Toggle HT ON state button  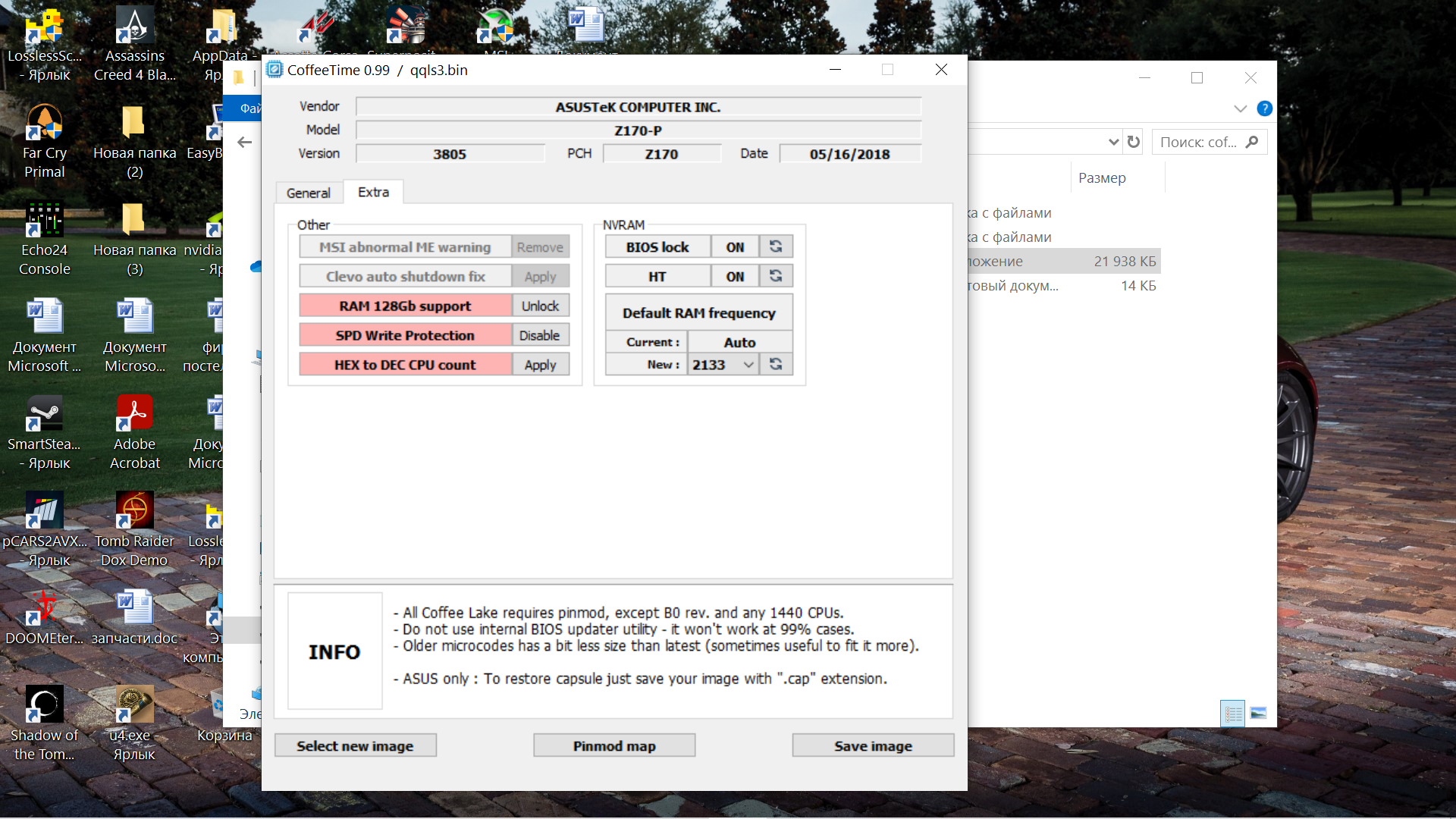(x=735, y=276)
